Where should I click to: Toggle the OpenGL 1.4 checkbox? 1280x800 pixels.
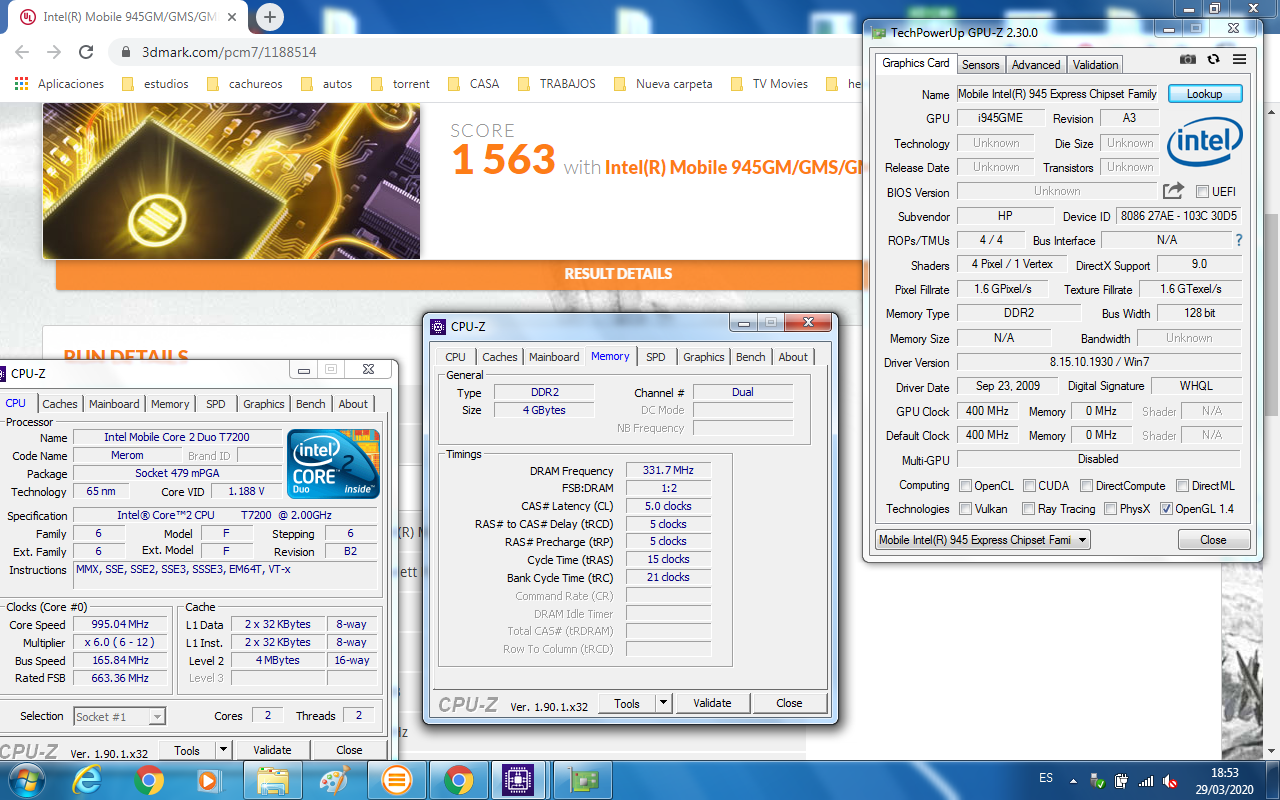1166,509
